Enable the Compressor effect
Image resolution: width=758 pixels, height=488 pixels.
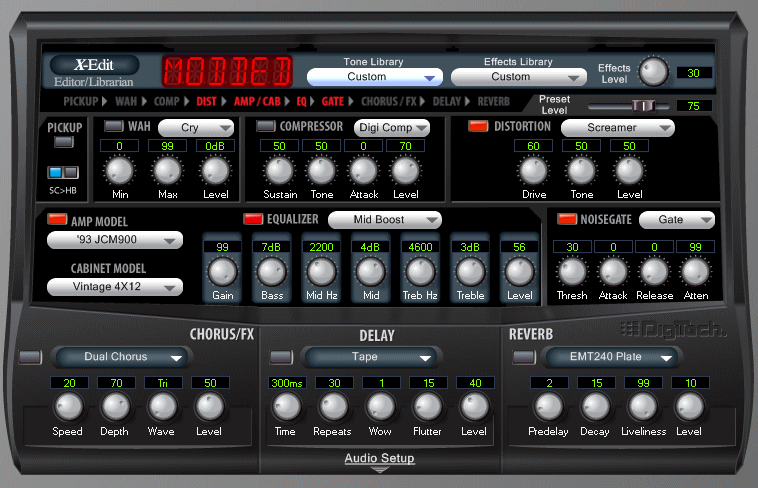tap(265, 126)
